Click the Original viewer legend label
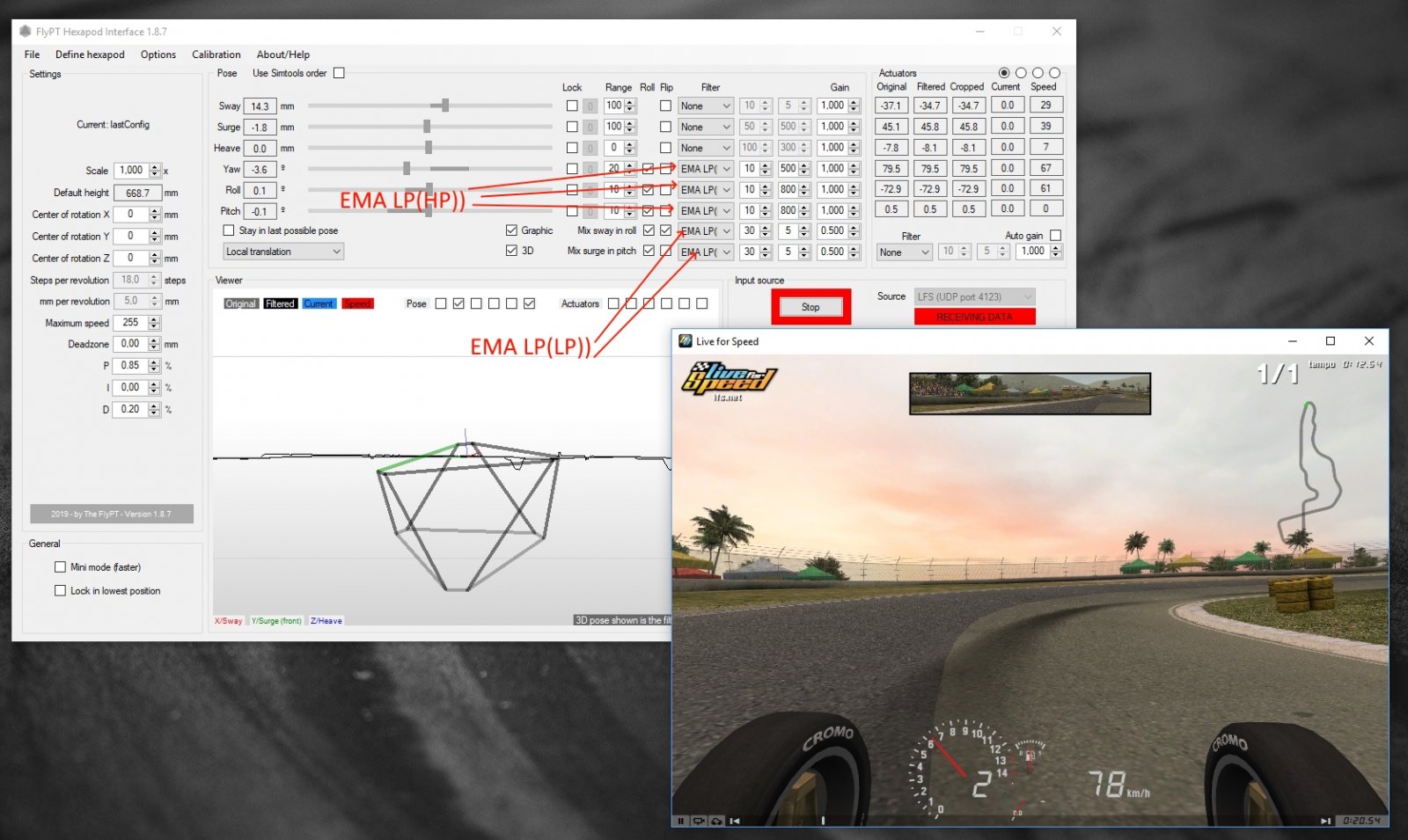Screen dimensions: 1408x840 click(240, 304)
